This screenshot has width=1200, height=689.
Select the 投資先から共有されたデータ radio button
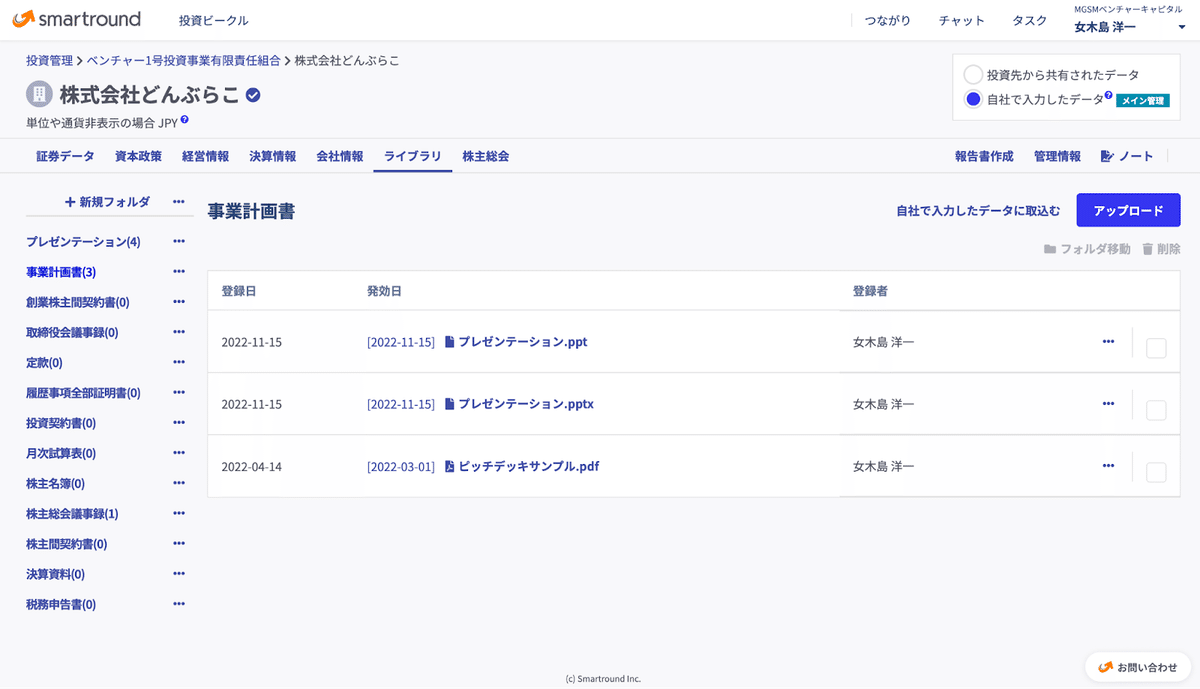click(971, 73)
